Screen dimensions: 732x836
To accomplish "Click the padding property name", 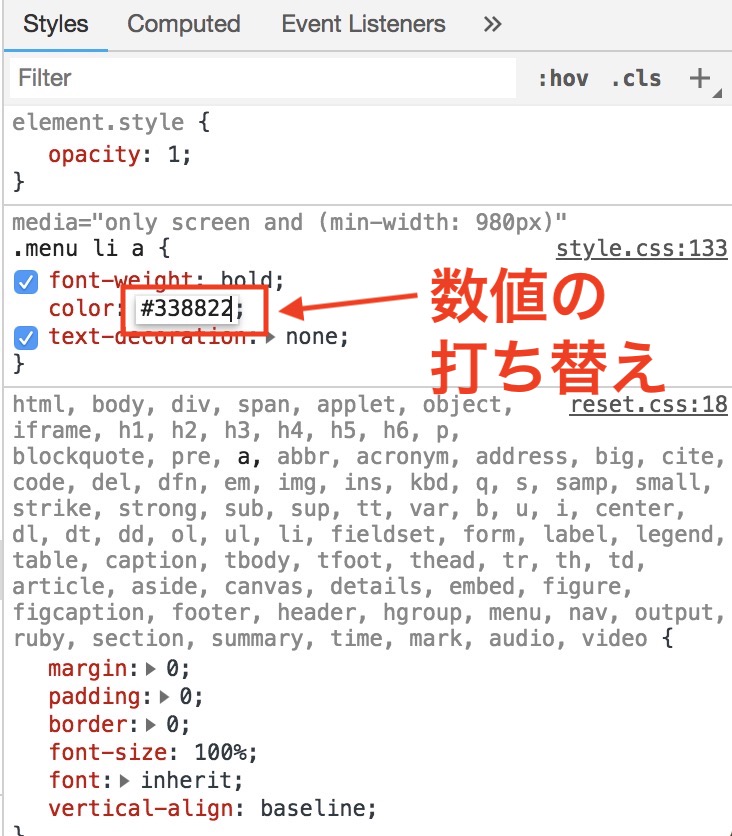I will click(94, 696).
